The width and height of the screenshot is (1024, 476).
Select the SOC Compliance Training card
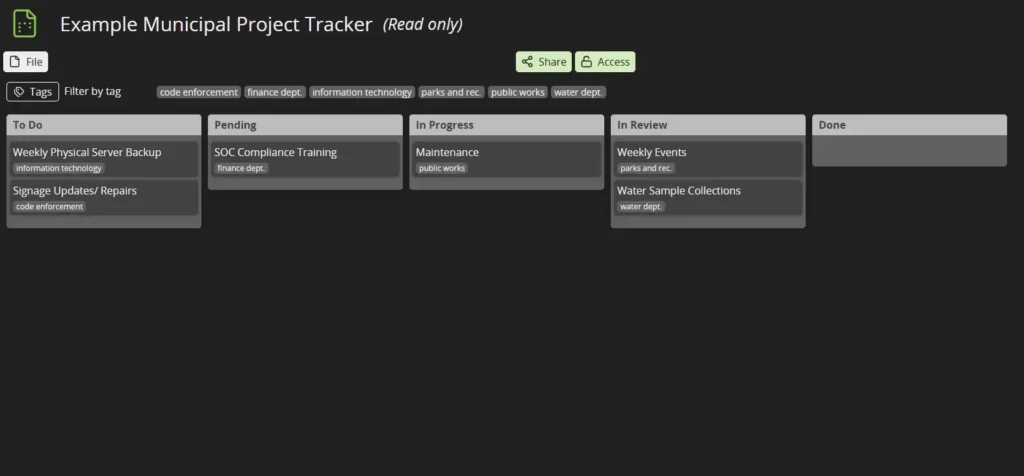pyautogui.click(x=305, y=159)
